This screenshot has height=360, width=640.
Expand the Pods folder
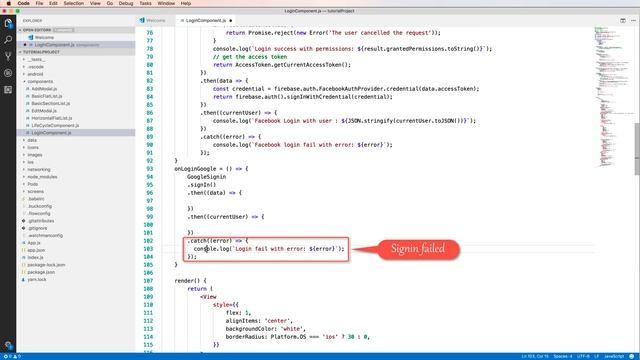coord(24,184)
